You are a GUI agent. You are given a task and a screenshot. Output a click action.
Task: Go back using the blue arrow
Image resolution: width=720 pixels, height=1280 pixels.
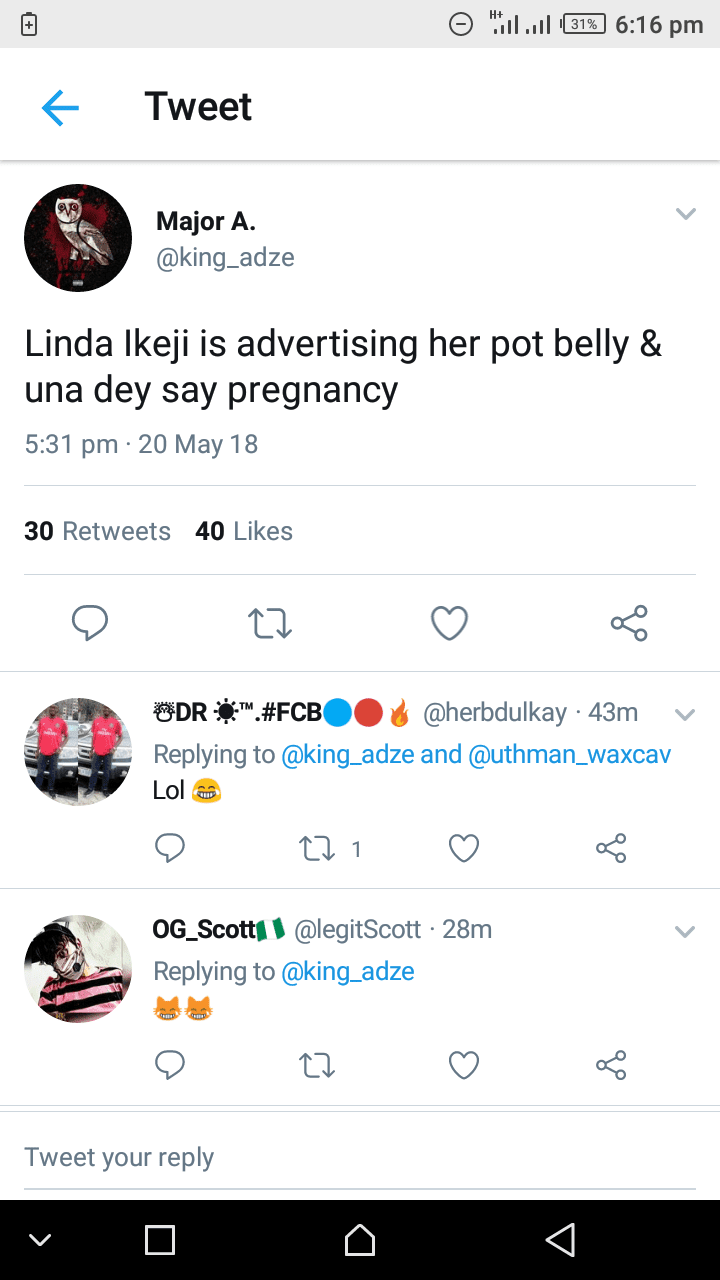(60, 107)
